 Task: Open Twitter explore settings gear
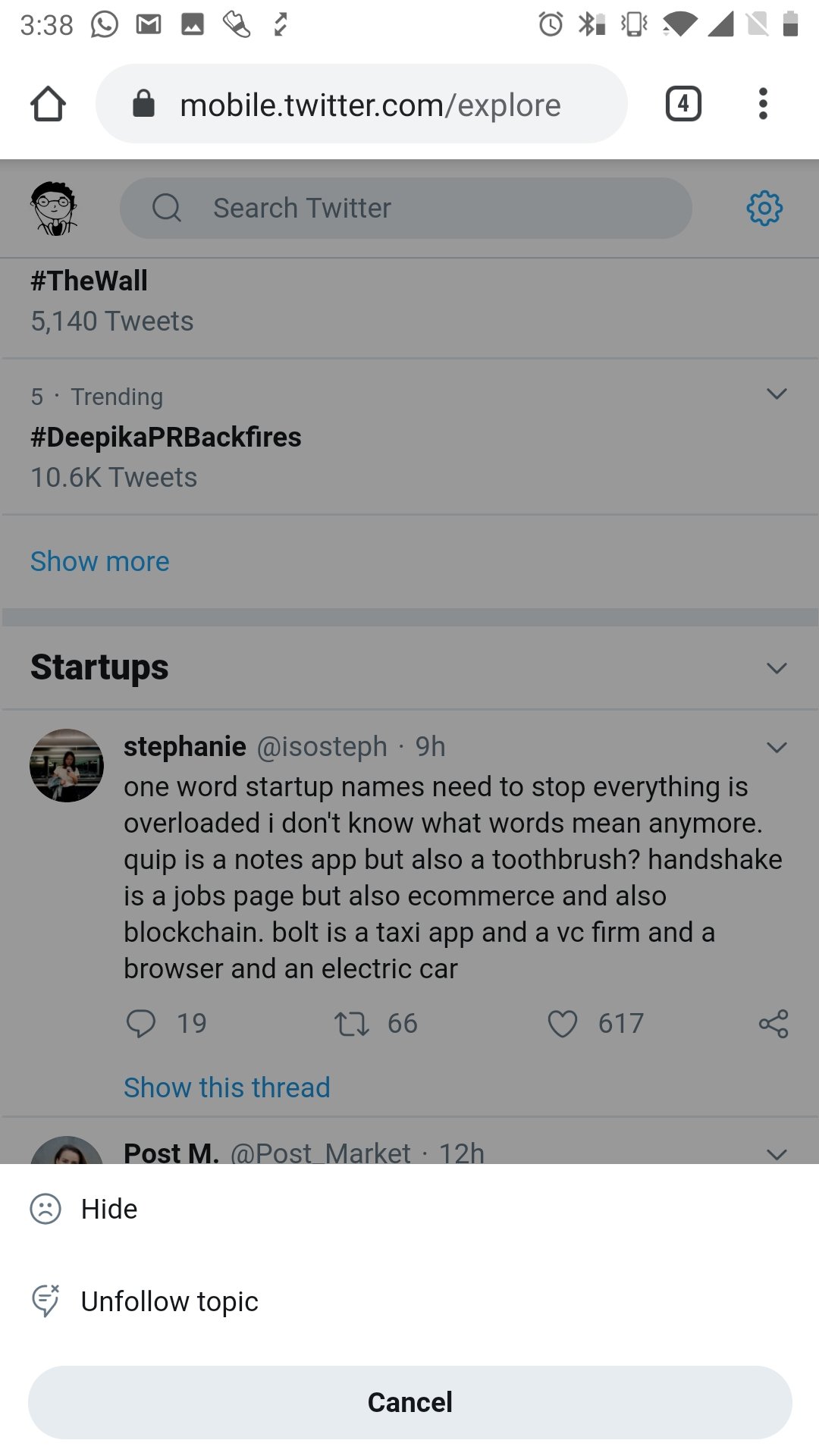coord(764,208)
